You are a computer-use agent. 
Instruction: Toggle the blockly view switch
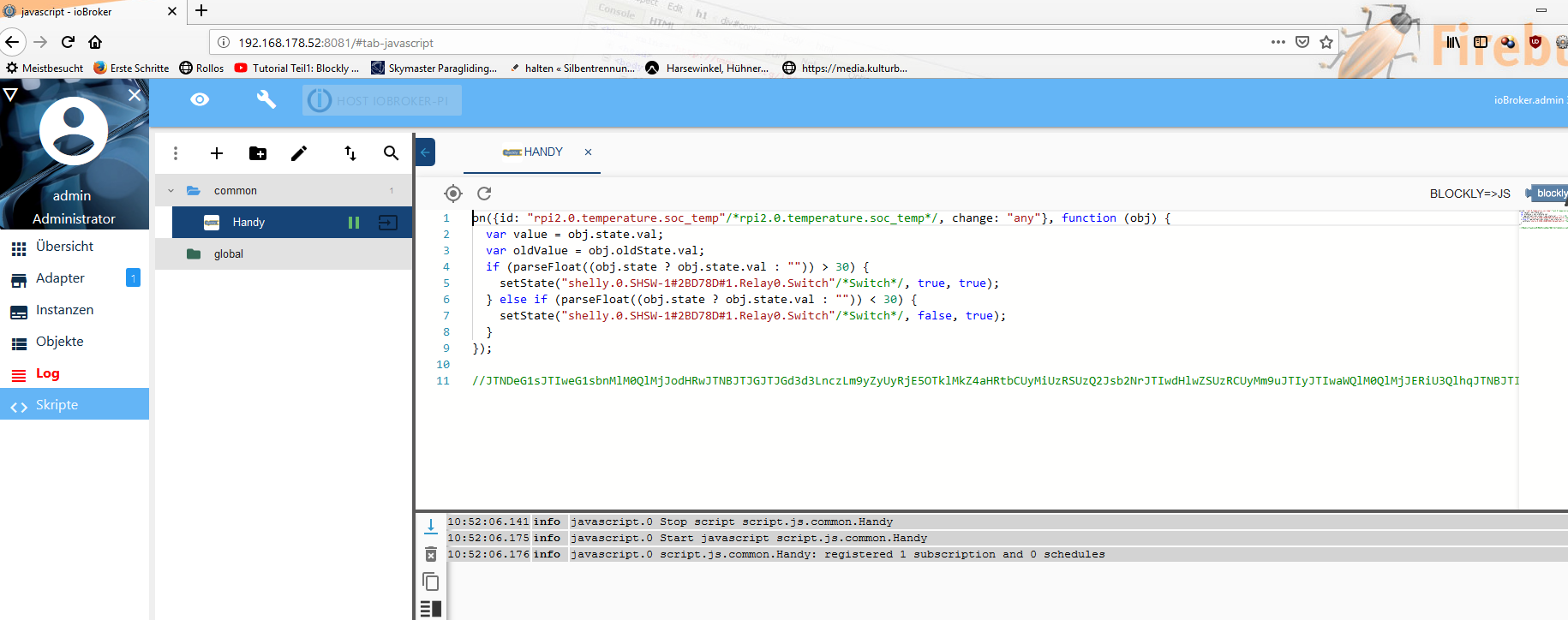(x=1547, y=194)
